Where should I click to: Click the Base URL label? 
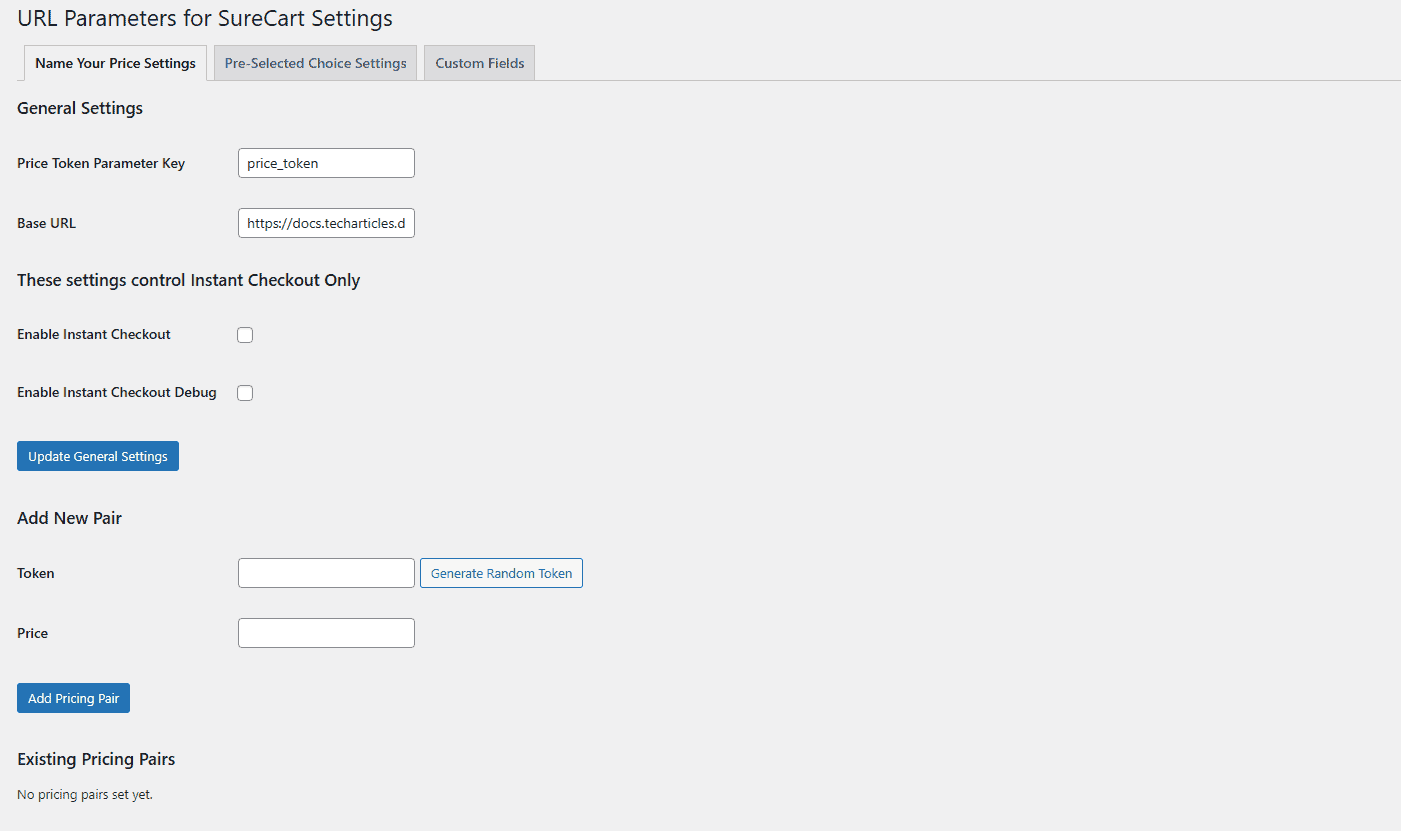(46, 223)
